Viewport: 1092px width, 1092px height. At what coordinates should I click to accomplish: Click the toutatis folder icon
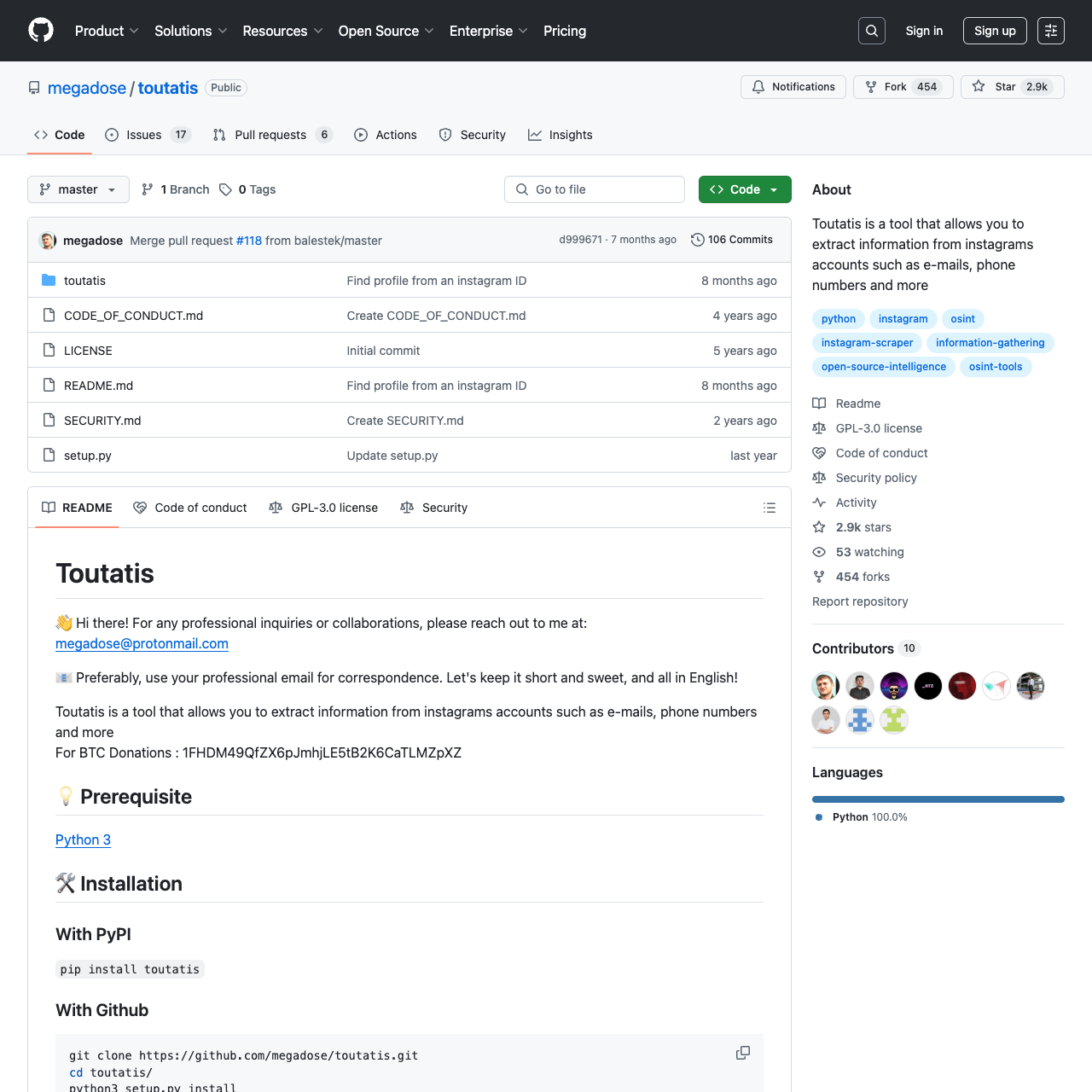coord(49,281)
